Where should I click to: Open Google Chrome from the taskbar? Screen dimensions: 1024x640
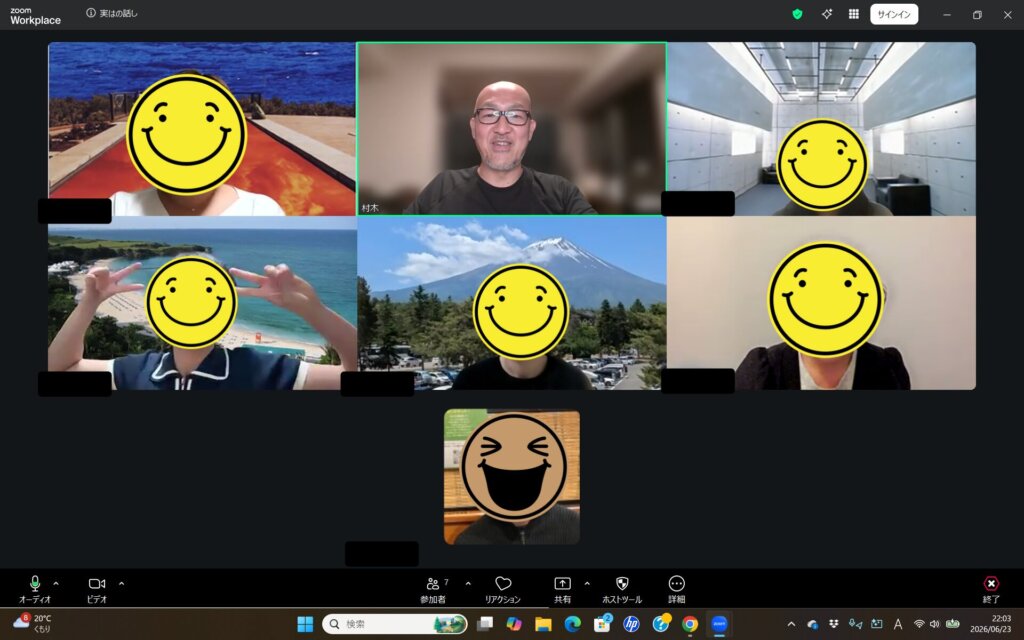pyautogui.click(x=690, y=624)
